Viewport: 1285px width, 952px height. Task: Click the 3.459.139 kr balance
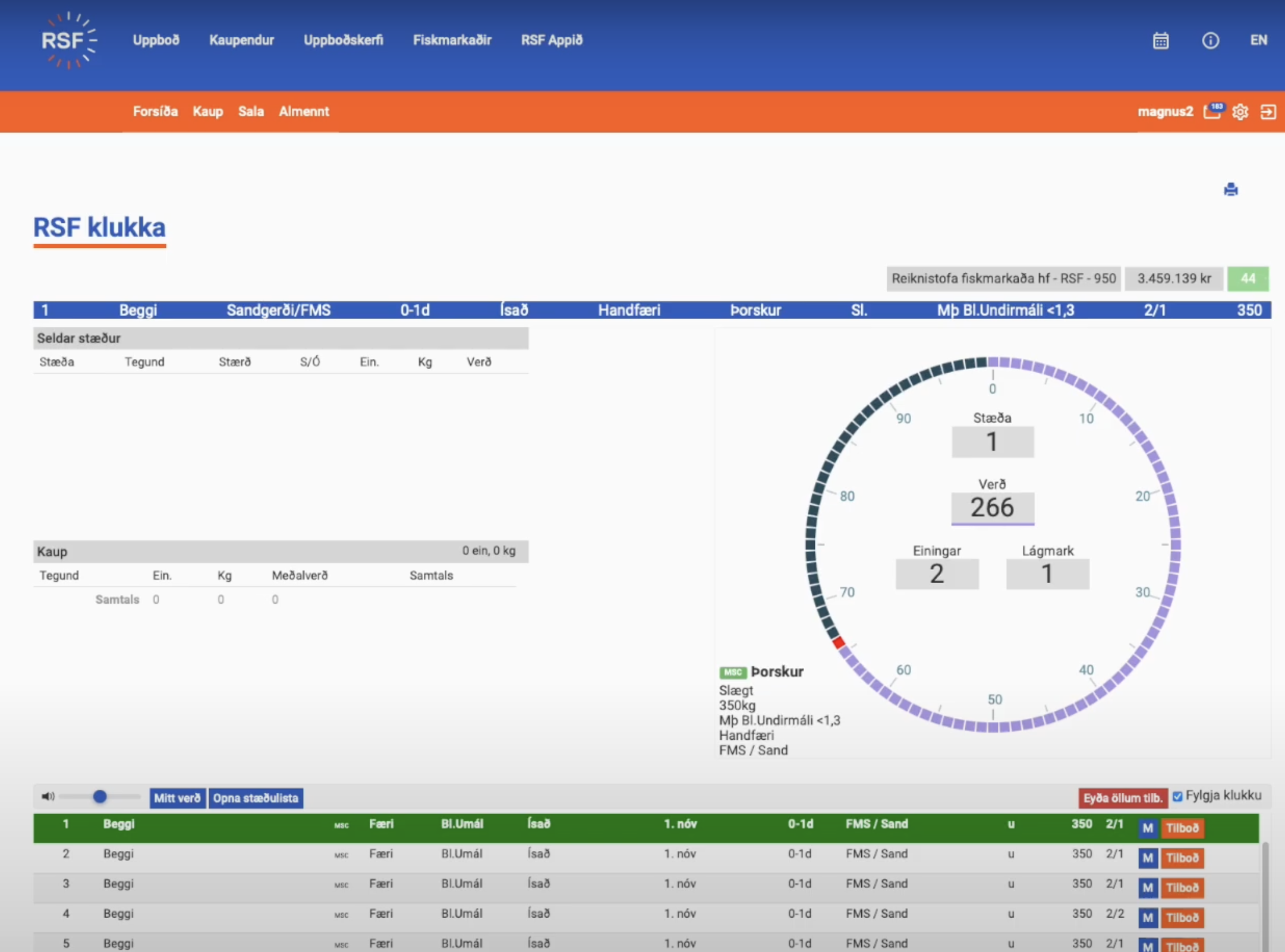(x=1174, y=279)
